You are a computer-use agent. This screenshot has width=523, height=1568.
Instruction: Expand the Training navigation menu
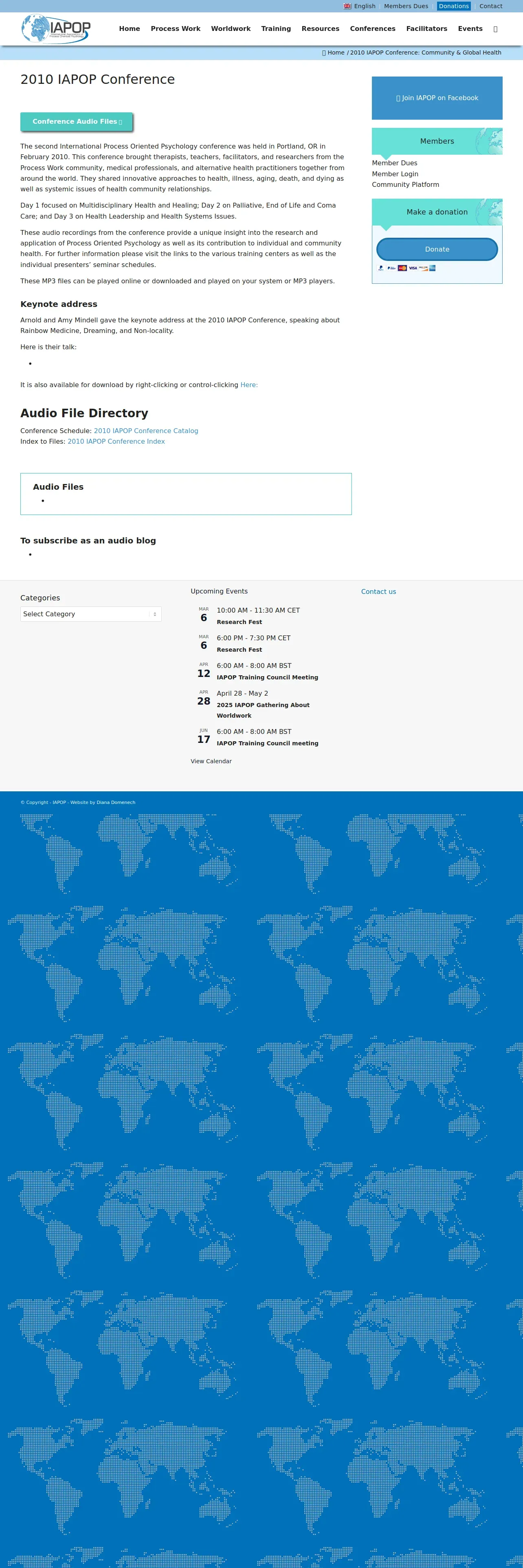tap(276, 28)
